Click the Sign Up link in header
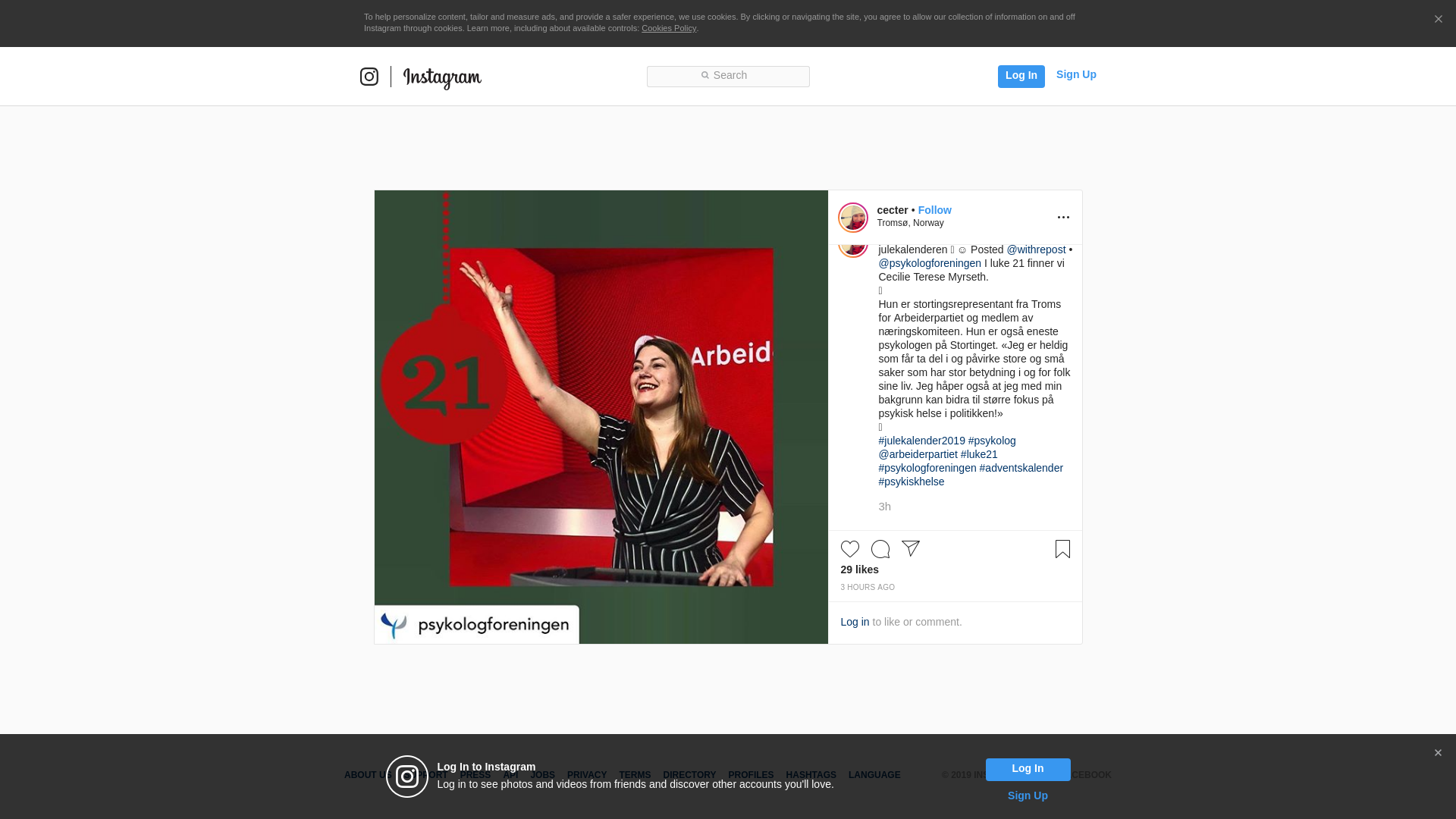The width and height of the screenshot is (1456, 819). (x=1075, y=74)
